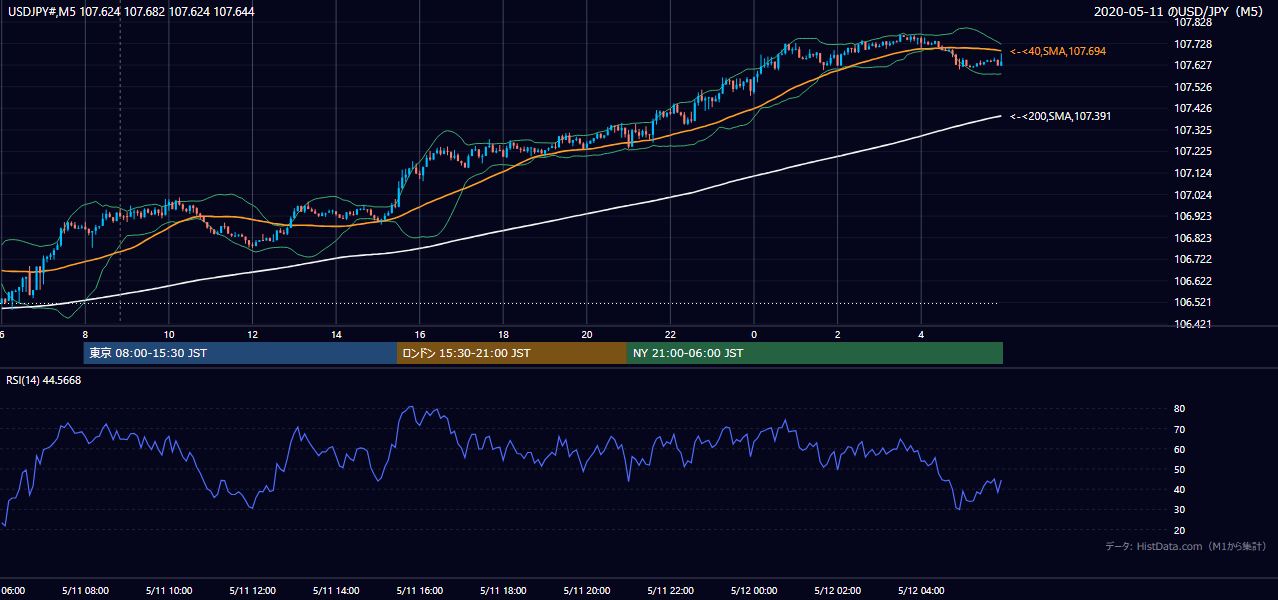The width and height of the screenshot is (1278, 600).
Task: Click hour tick 10 under price chart
Action: 169,335
